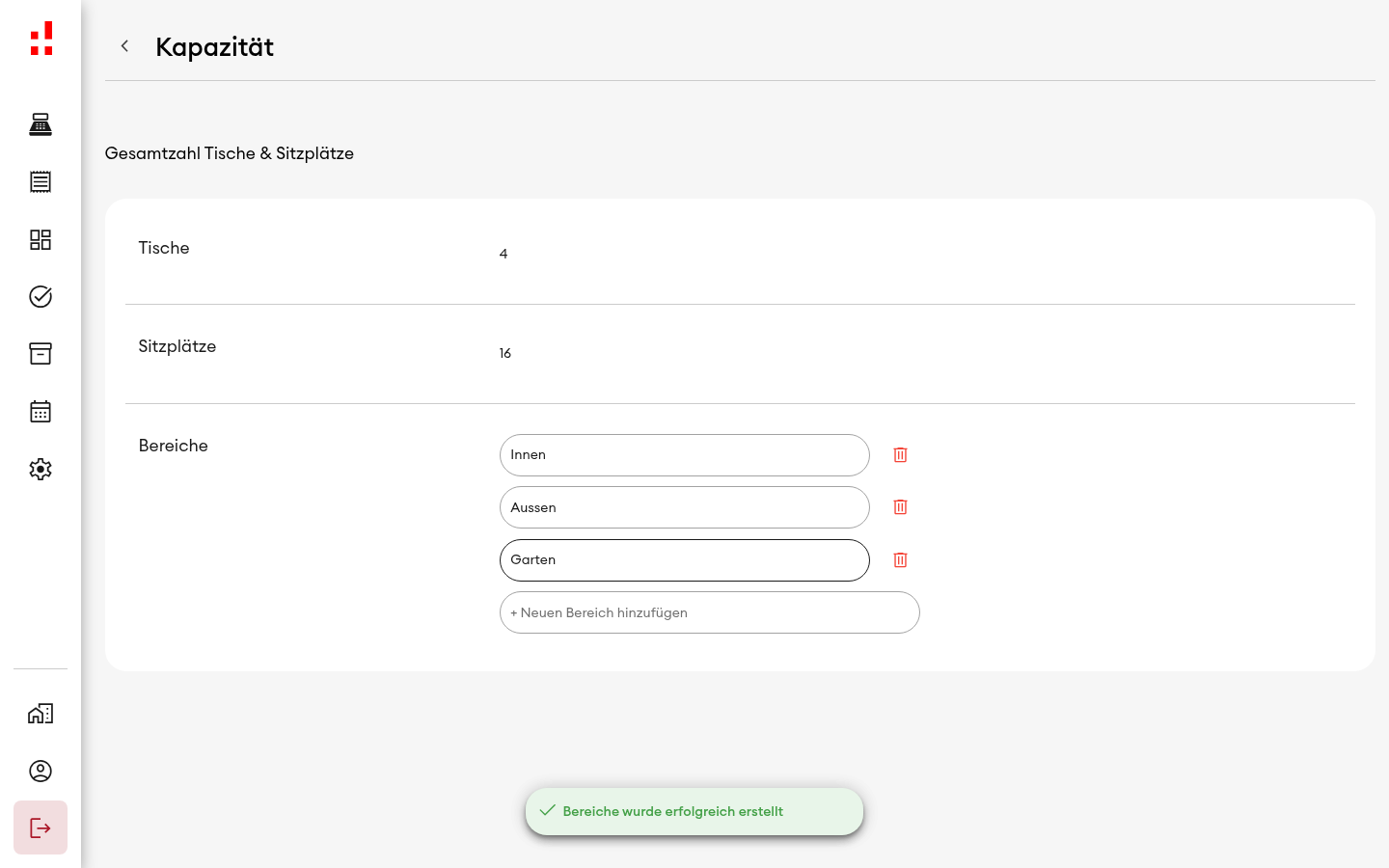Open the checkmark circle sidebar icon
Screen dimensions: 1389x868
coord(41,296)
